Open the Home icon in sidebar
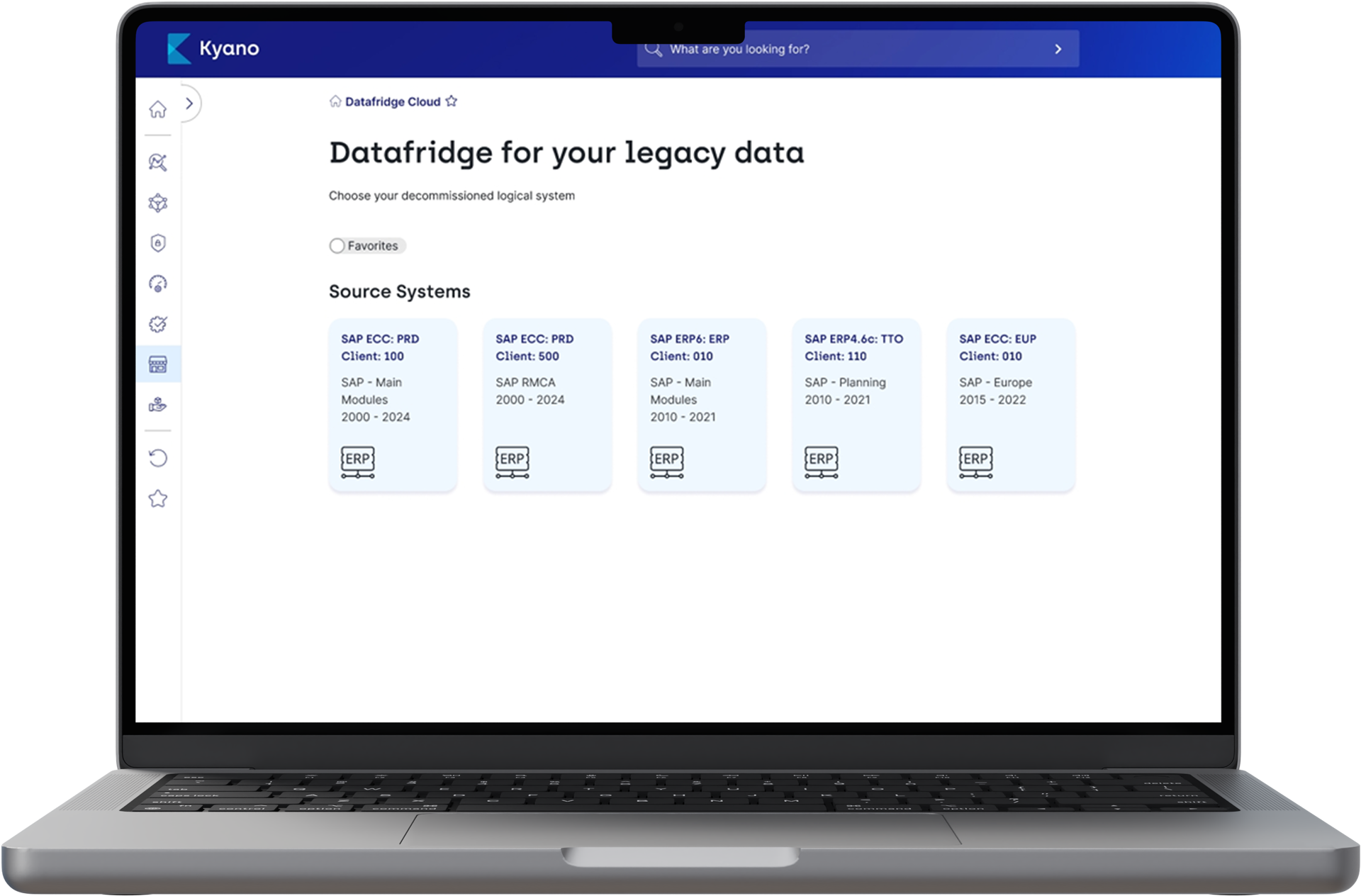Screen dimensions: 1361x896 157,109
